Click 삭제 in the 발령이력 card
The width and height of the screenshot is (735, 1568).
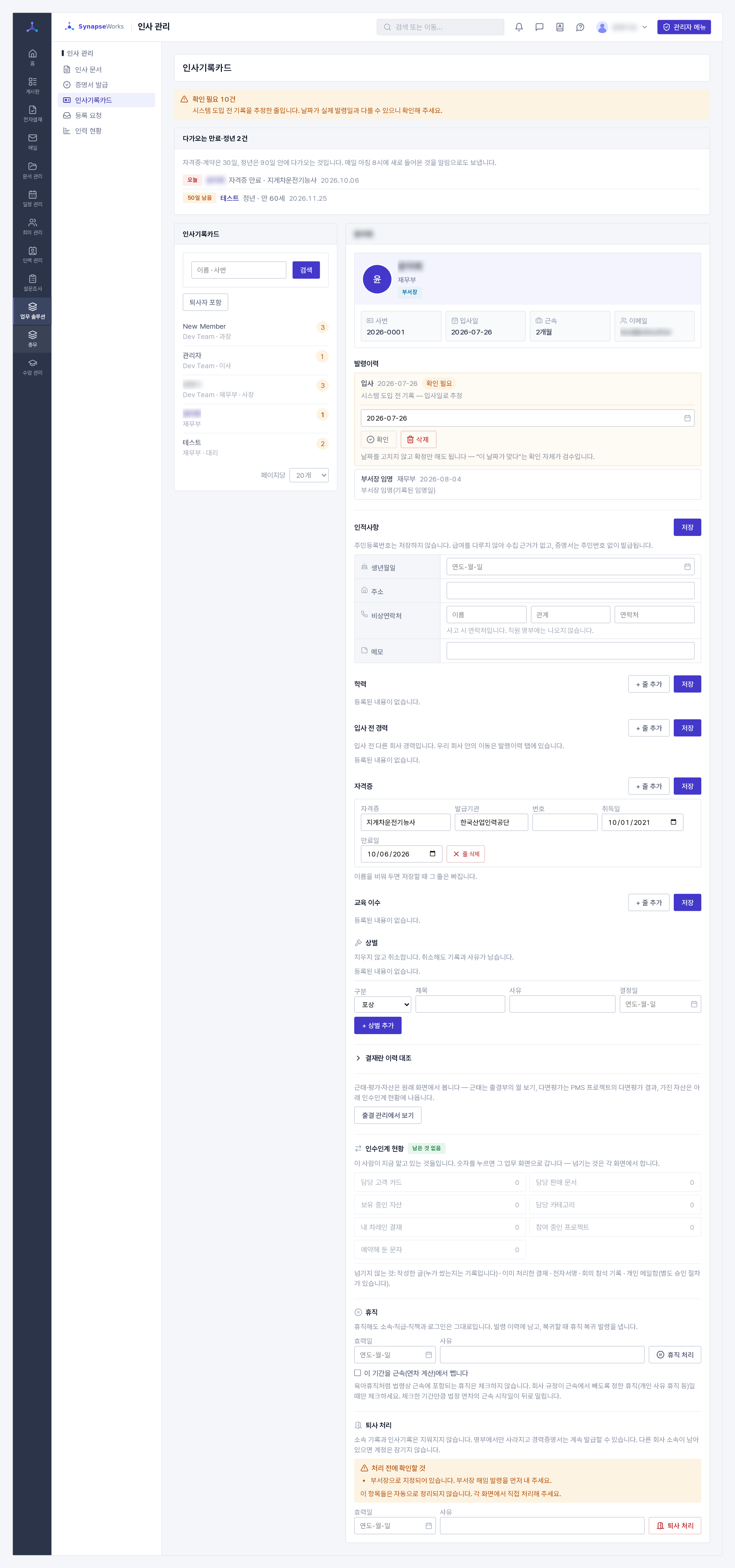(418, 439)
